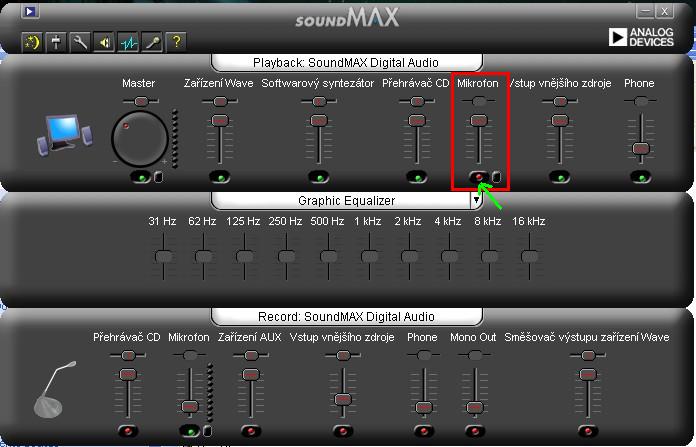Viewport: 696px width, 447px height.
Task: Click the Analog Devices logo
Action: (641, 37)
